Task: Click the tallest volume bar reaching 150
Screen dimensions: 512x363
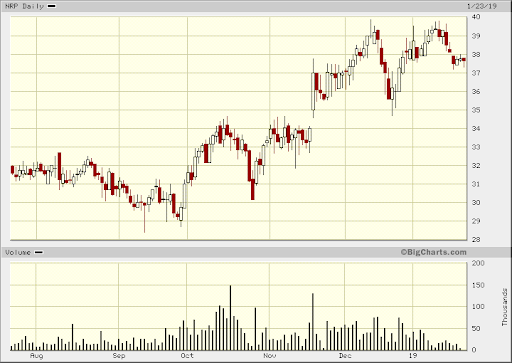Action: 230,318
